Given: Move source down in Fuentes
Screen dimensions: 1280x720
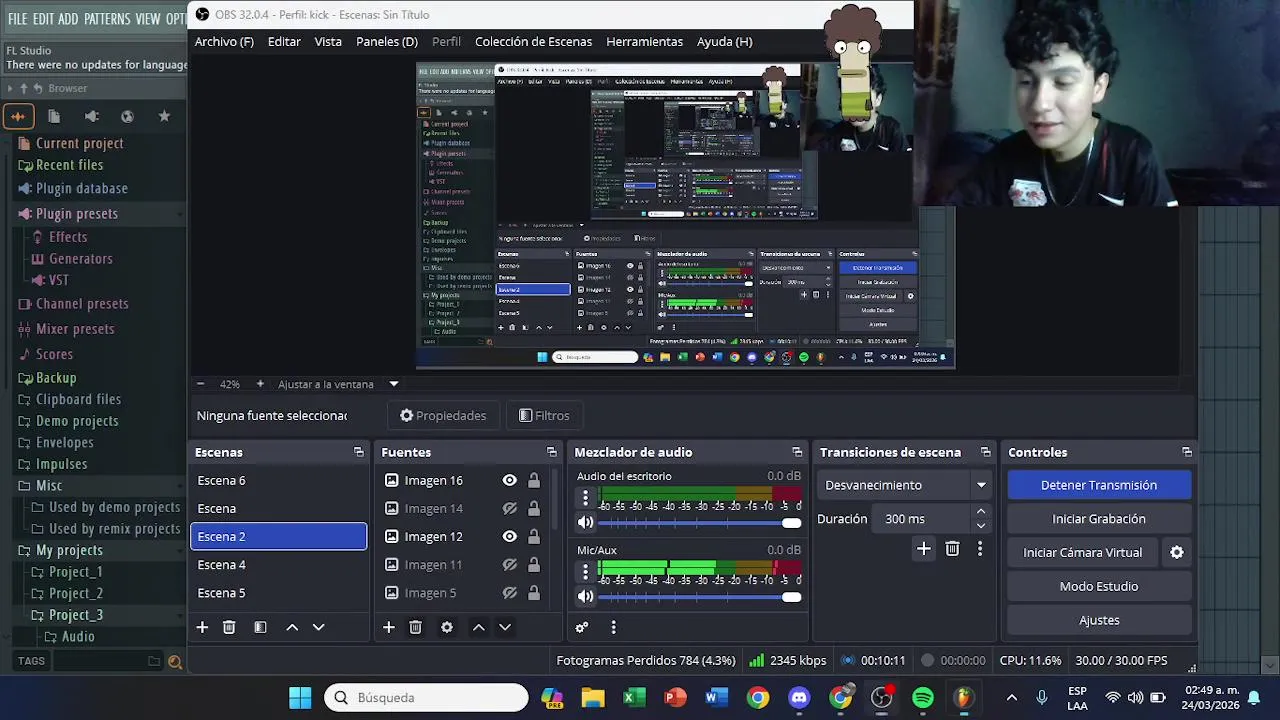Looking at the screenshot, I should tap(505, 627).
